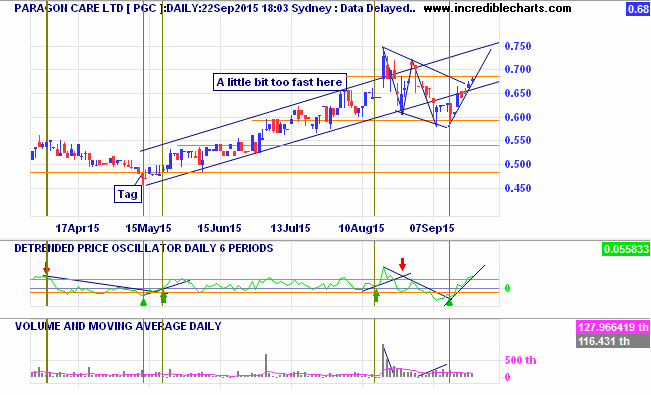Click the green 0.055833 oscillator value box
651x395 pixels.
(626, 249)
